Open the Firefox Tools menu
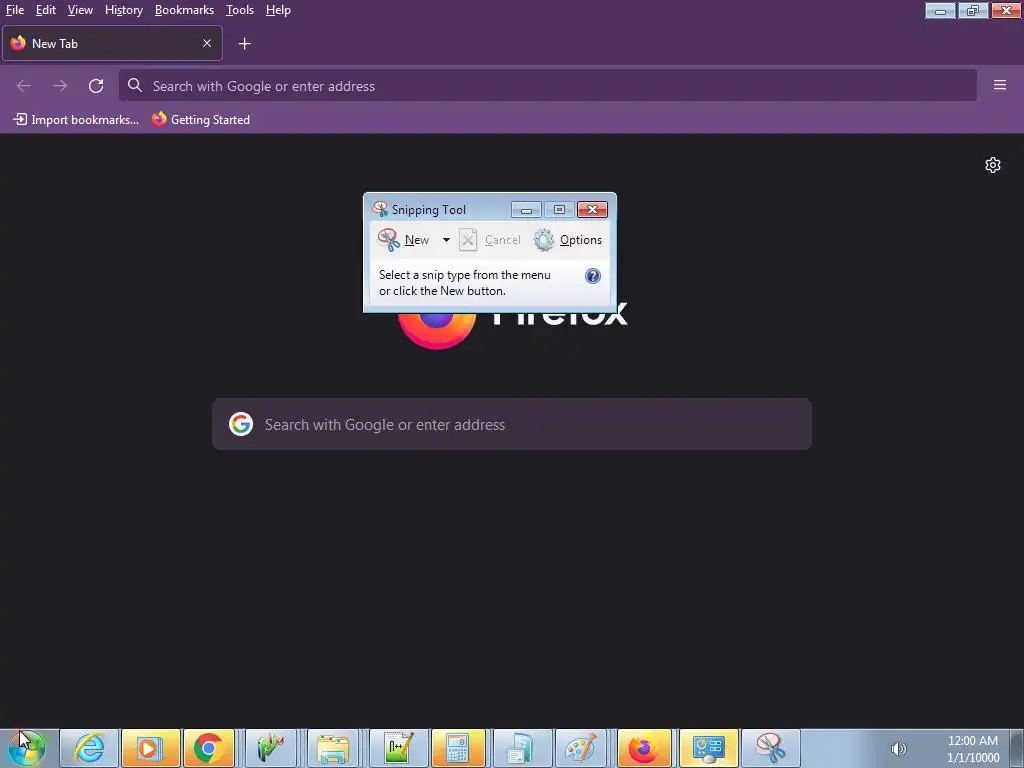 pos(240,10)
